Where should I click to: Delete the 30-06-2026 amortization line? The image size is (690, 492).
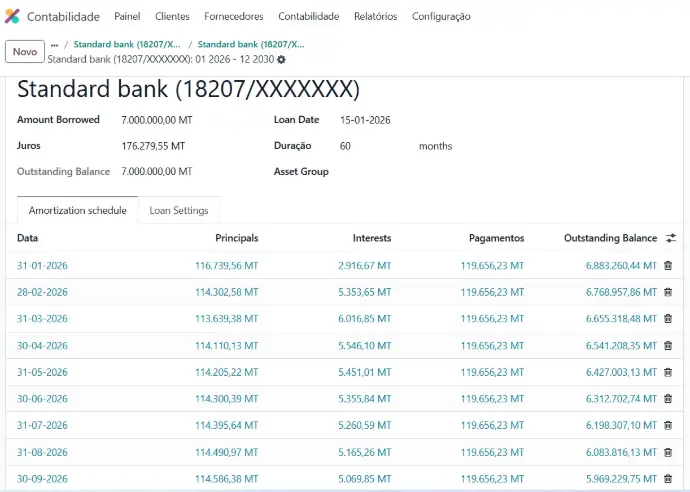[668, 398]
